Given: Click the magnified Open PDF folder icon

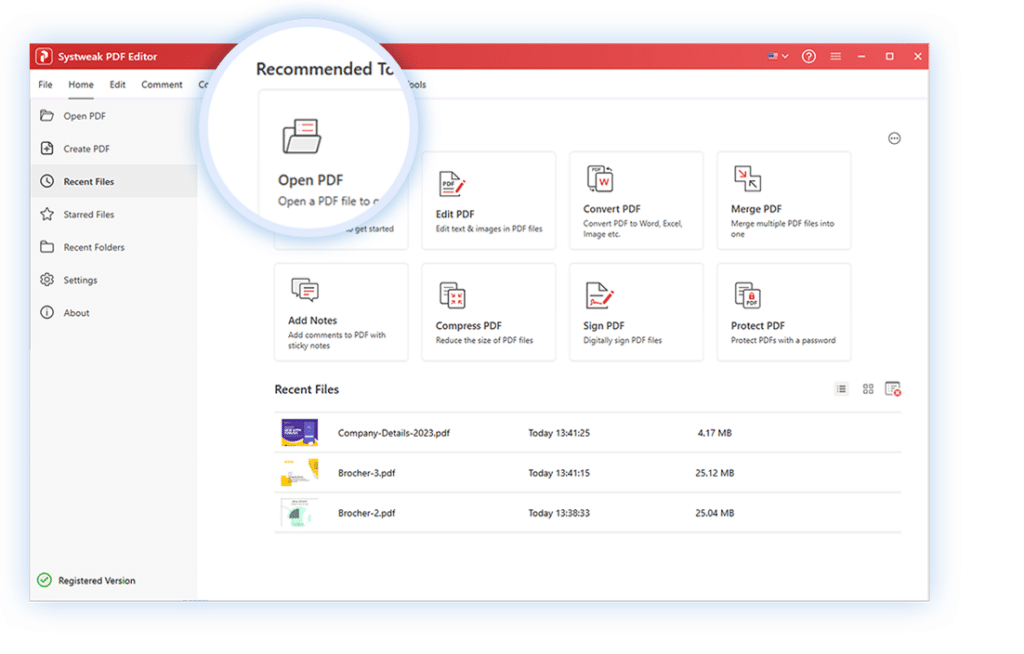Looking at the screenshot, I should click(302, 136).
